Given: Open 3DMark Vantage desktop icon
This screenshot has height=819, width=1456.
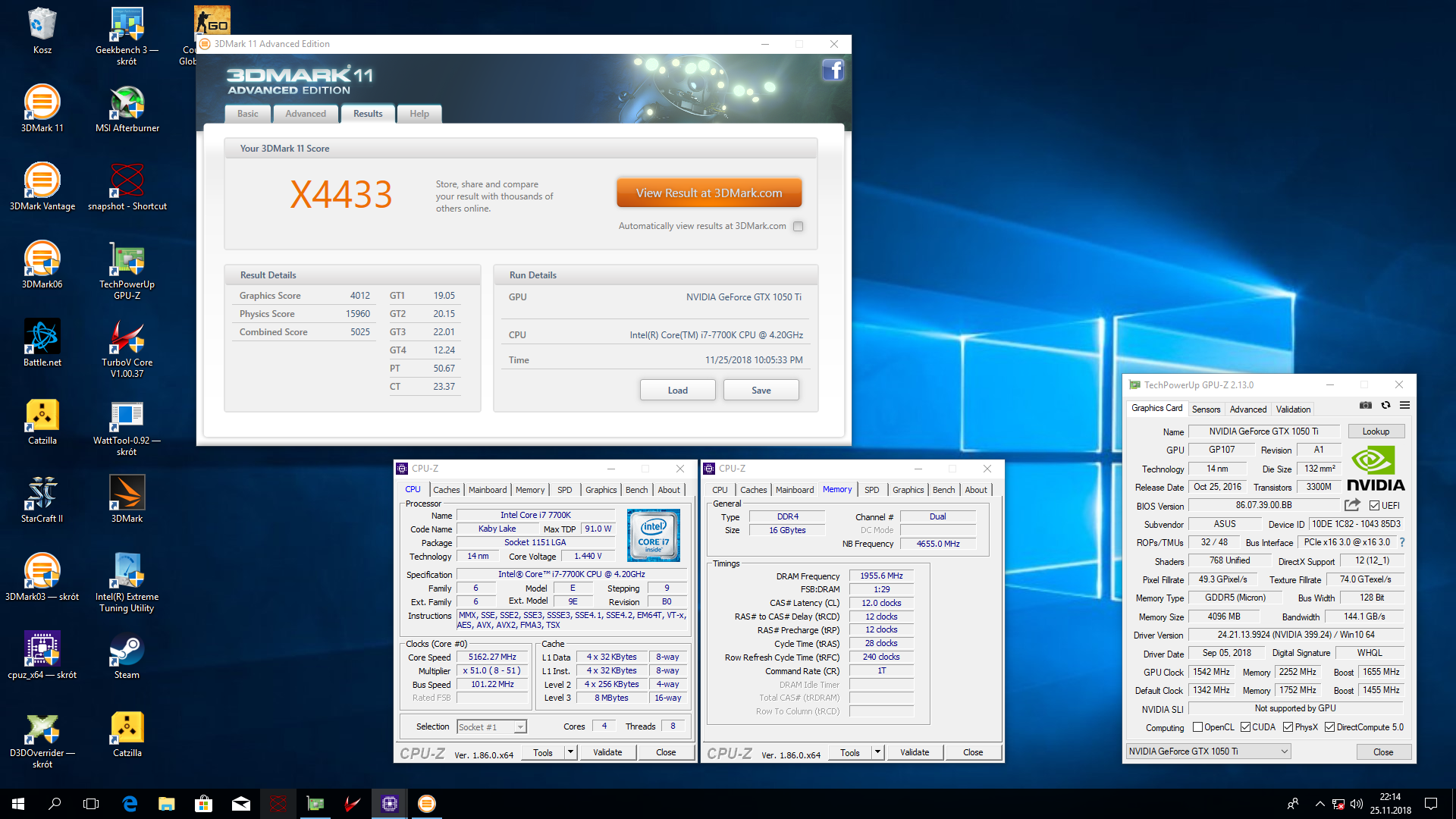Looking at the screenshot, I should [42, 187].
